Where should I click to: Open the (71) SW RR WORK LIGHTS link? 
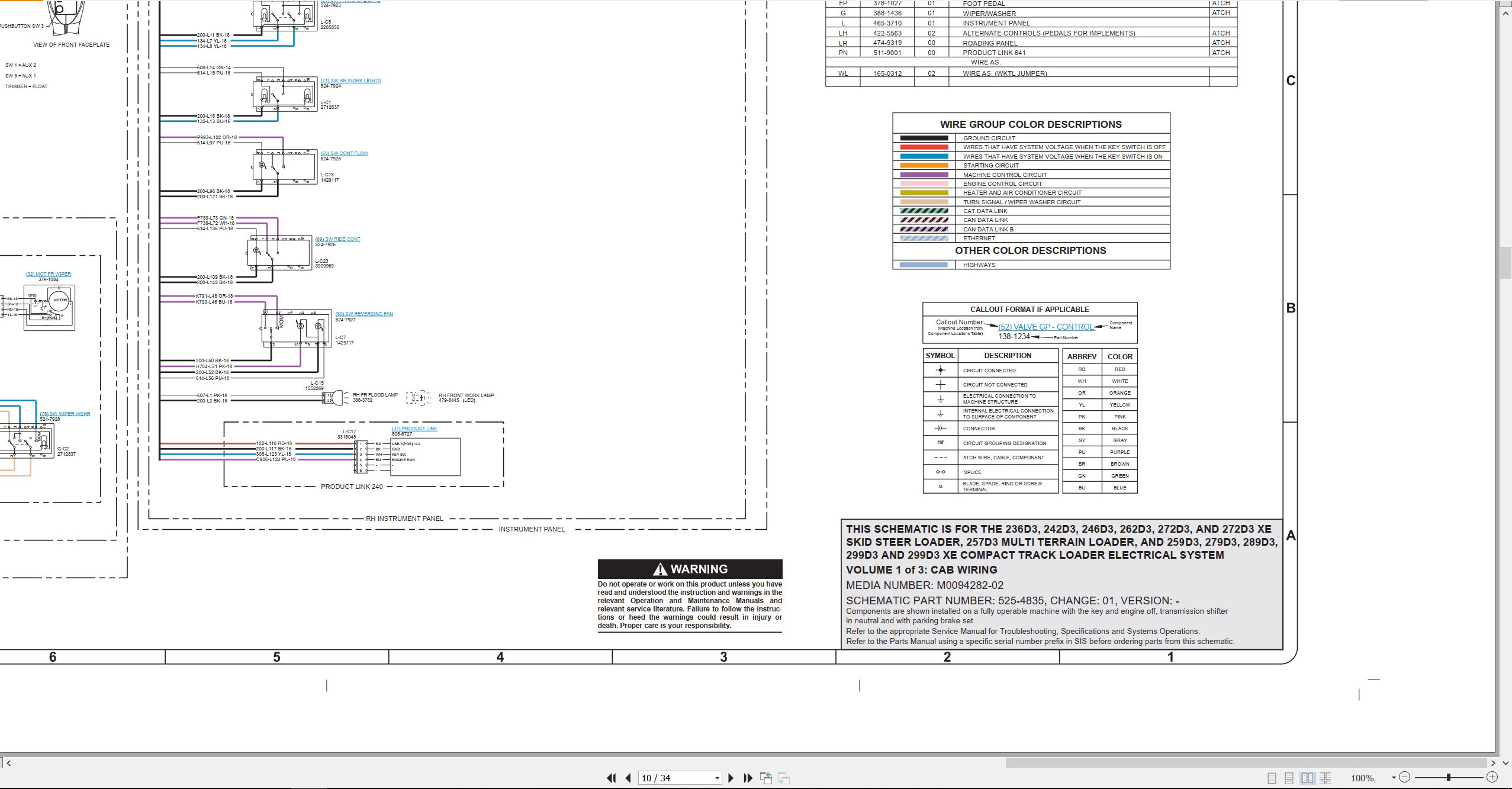coord(350,80)
